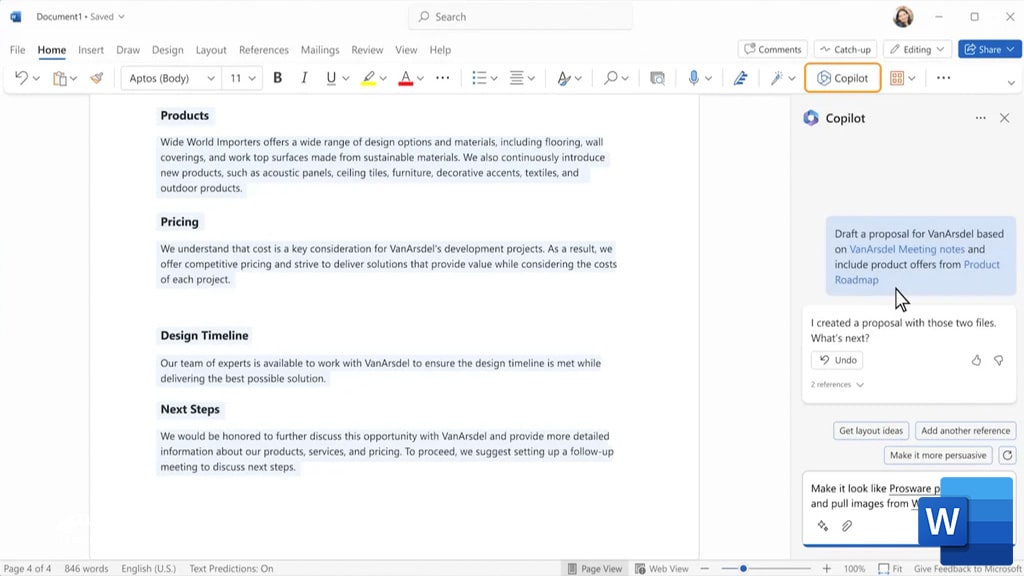Switch to the Insert tab
The image size is (1024, 576).
(91, 50)
